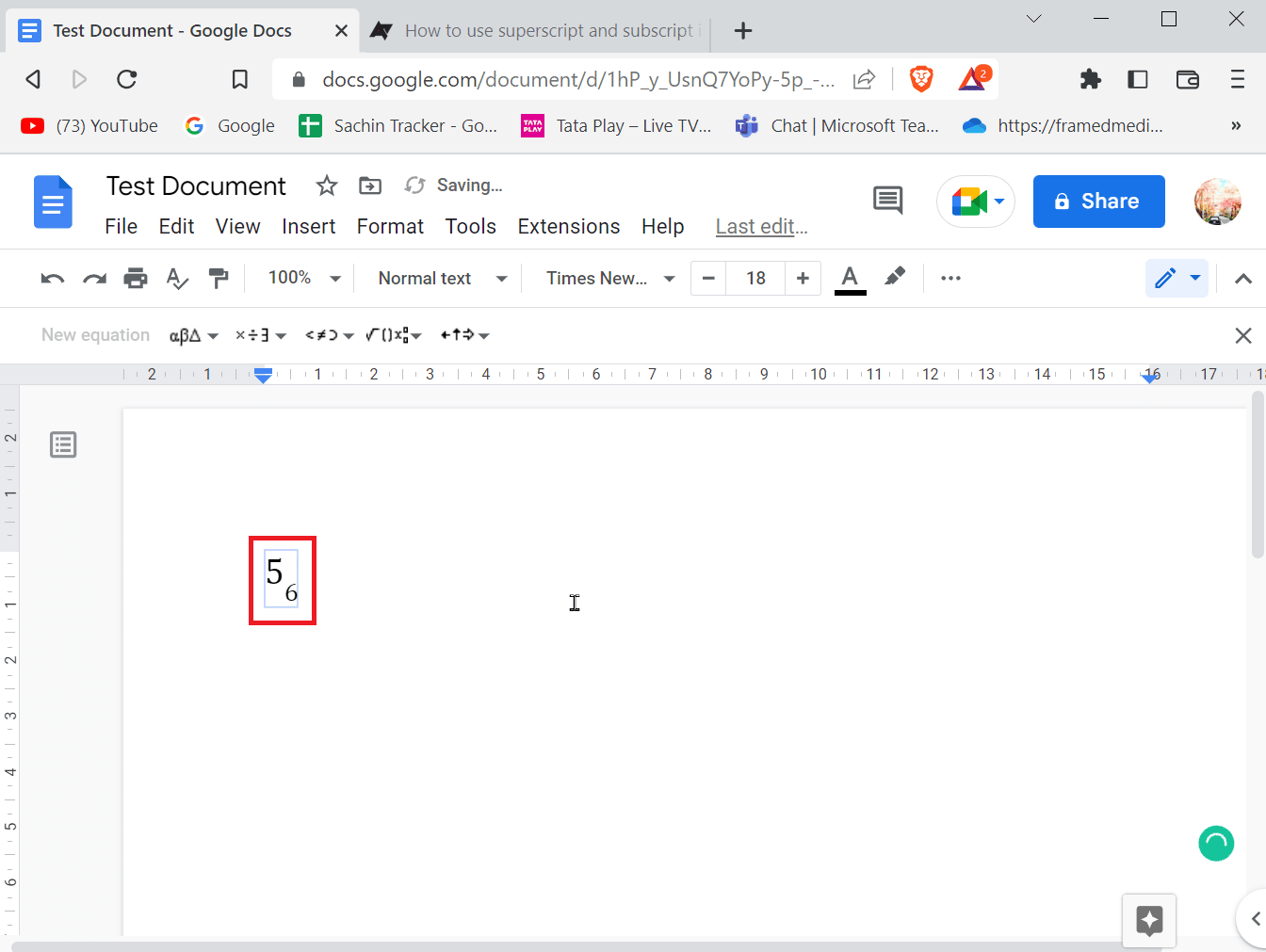Open the text color picker

point(850,279)
